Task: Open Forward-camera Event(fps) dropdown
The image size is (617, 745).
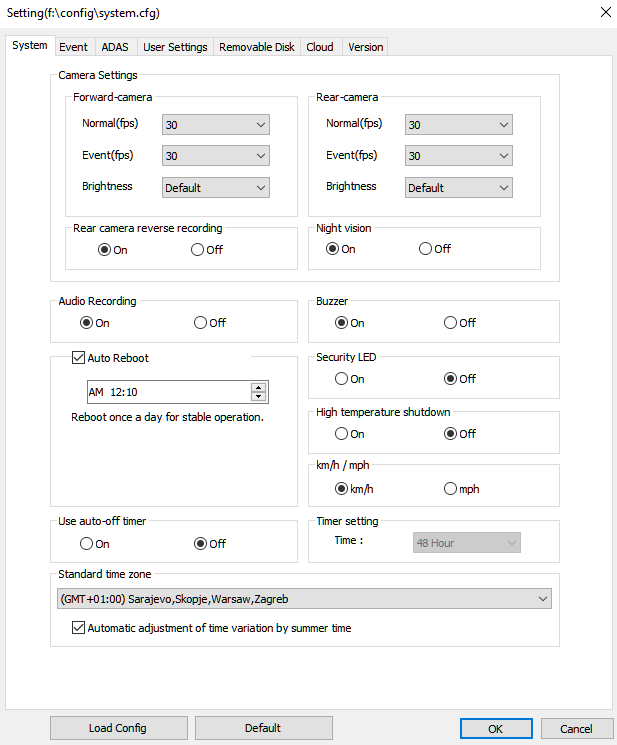Action: click(x=216, y=156)
